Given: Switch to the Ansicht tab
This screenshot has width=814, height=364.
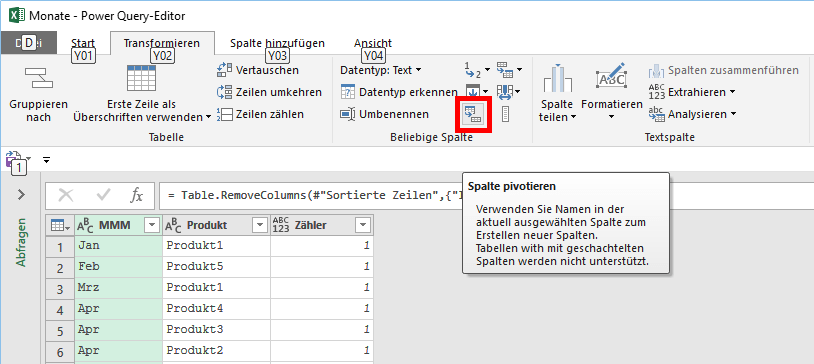Looking at the screenshot, I should point(373,43).
